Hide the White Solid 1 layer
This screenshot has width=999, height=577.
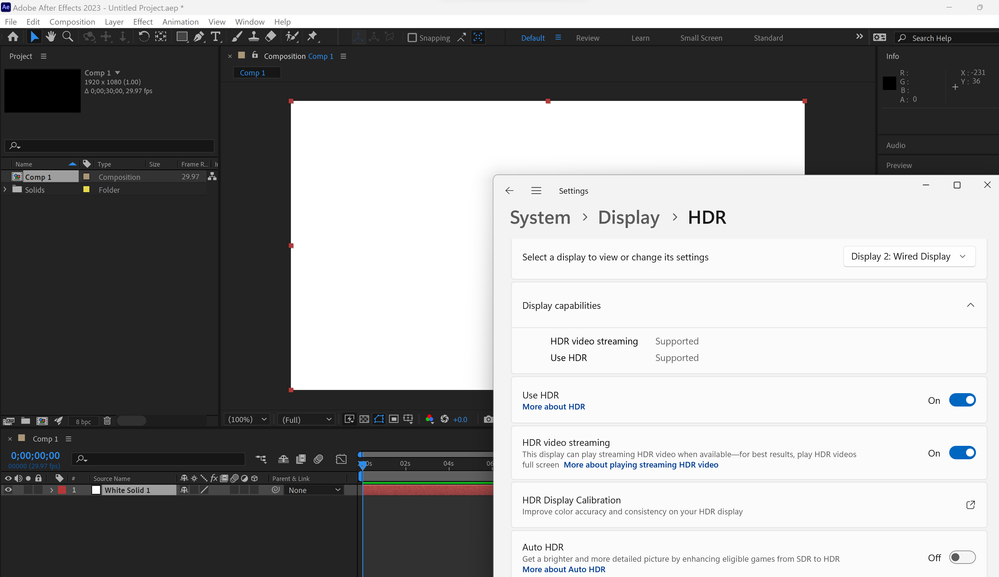tap(8, 490)
